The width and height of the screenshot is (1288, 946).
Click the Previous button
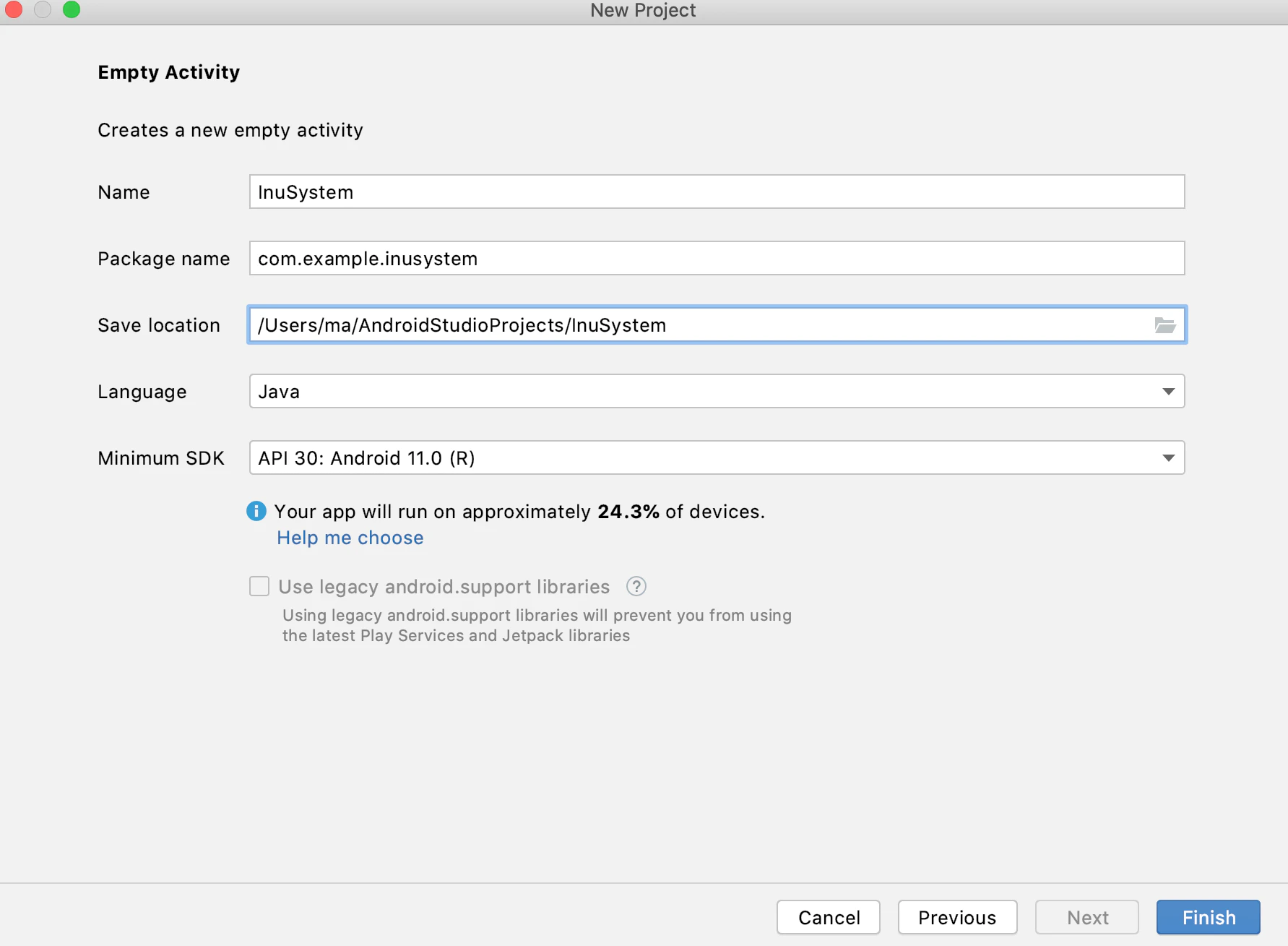coord(957,917)
